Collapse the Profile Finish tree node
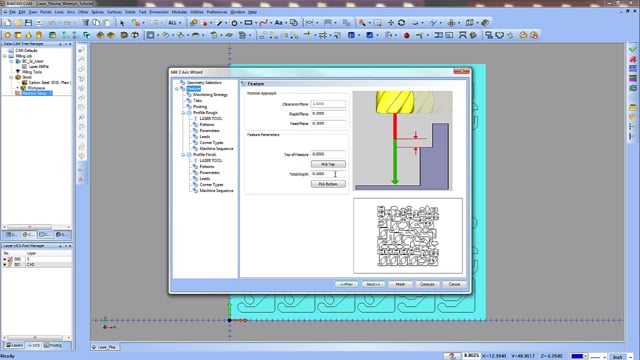 (183, 155)
